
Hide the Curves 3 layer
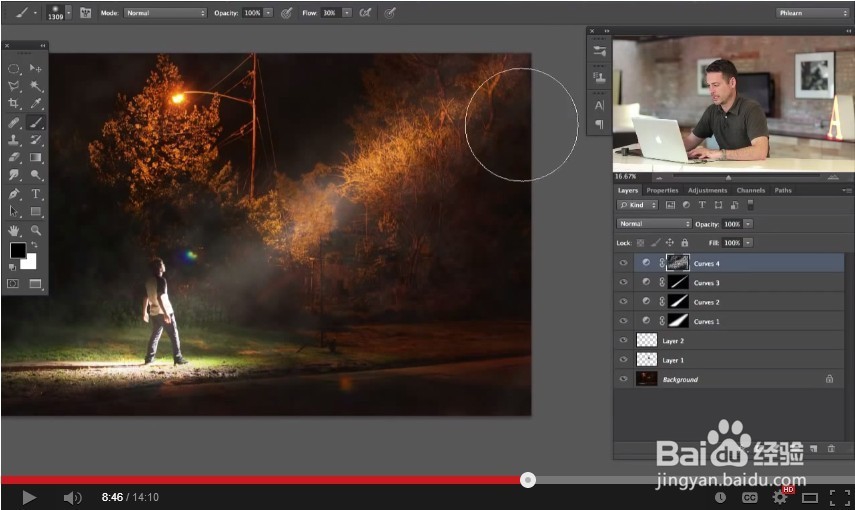click(x=623, y=283)
